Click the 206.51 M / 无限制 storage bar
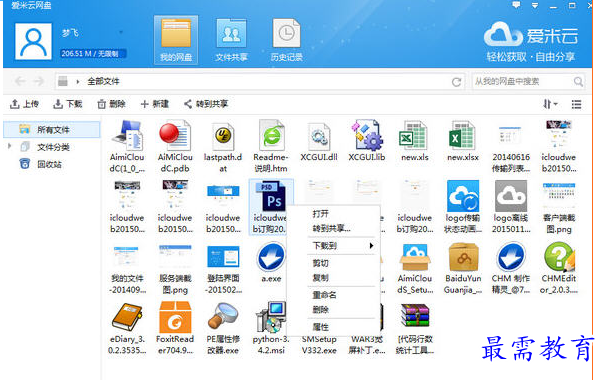 (93, 53)
